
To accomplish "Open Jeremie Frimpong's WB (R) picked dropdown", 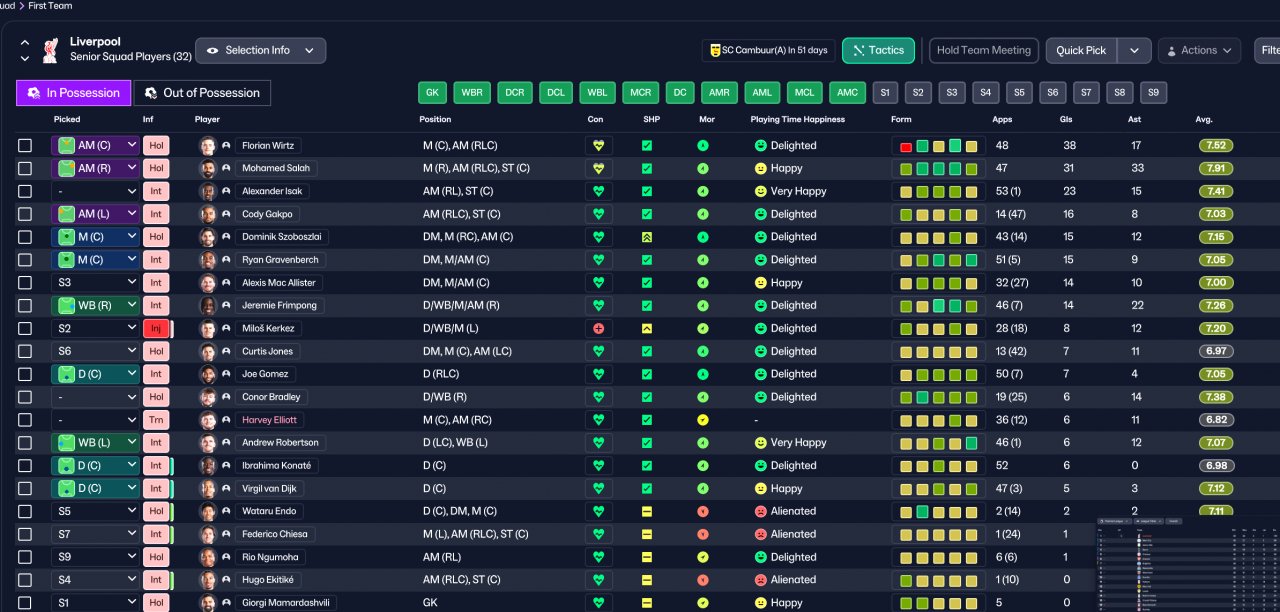I will (x=96, y=305).
